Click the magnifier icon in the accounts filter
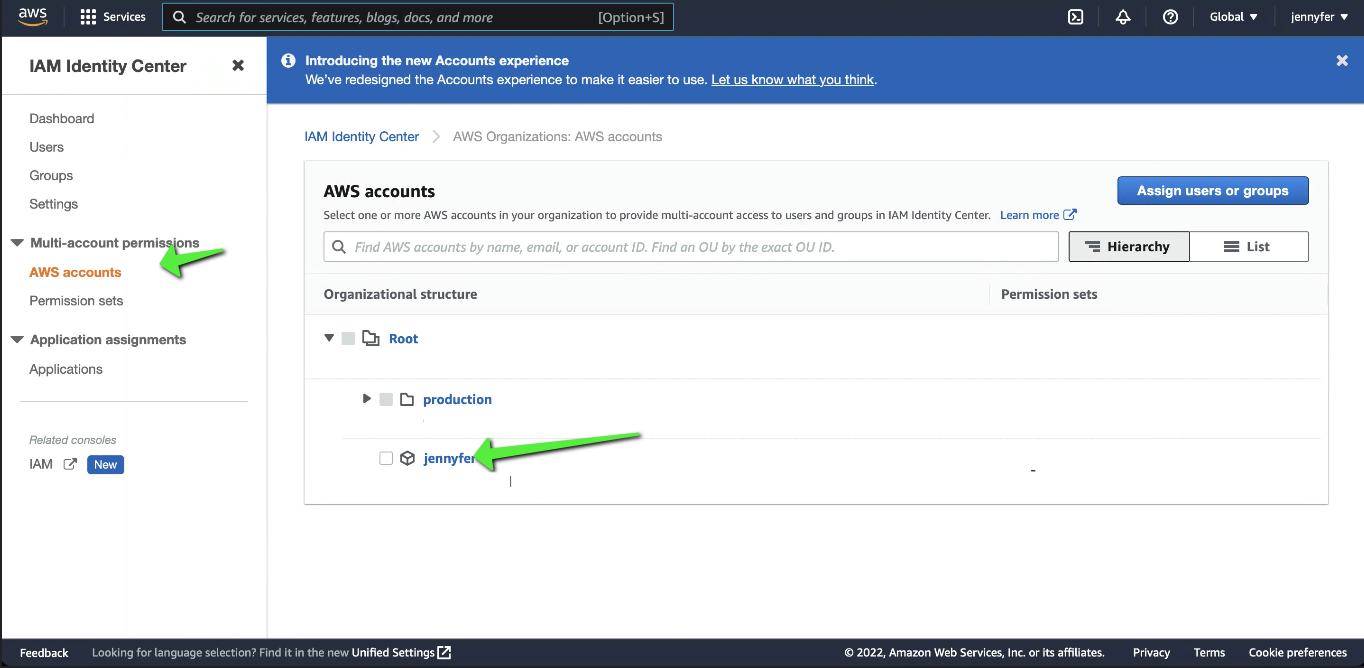 click(339, 247)
